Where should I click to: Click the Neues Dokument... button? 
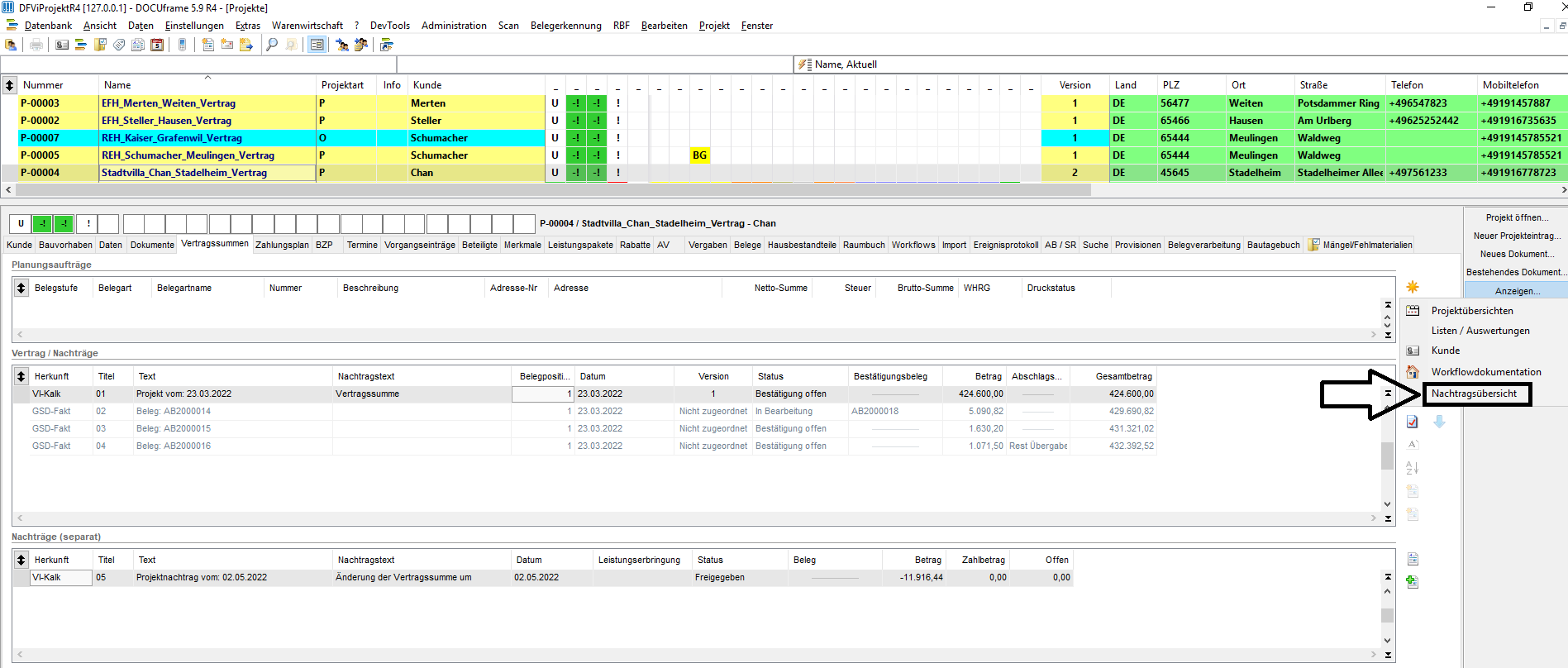1517,254
